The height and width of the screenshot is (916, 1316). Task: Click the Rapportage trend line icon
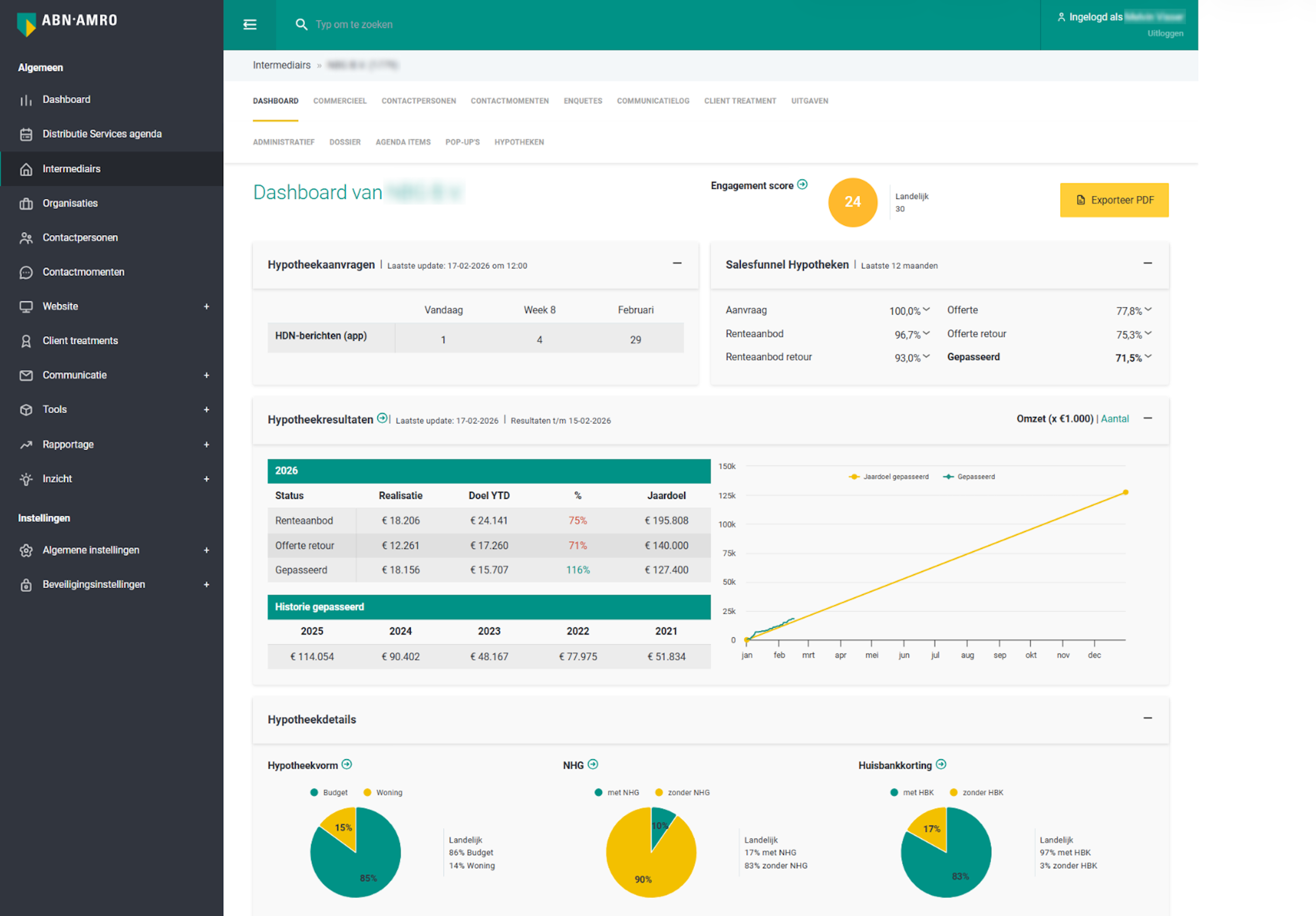(26, 444)
